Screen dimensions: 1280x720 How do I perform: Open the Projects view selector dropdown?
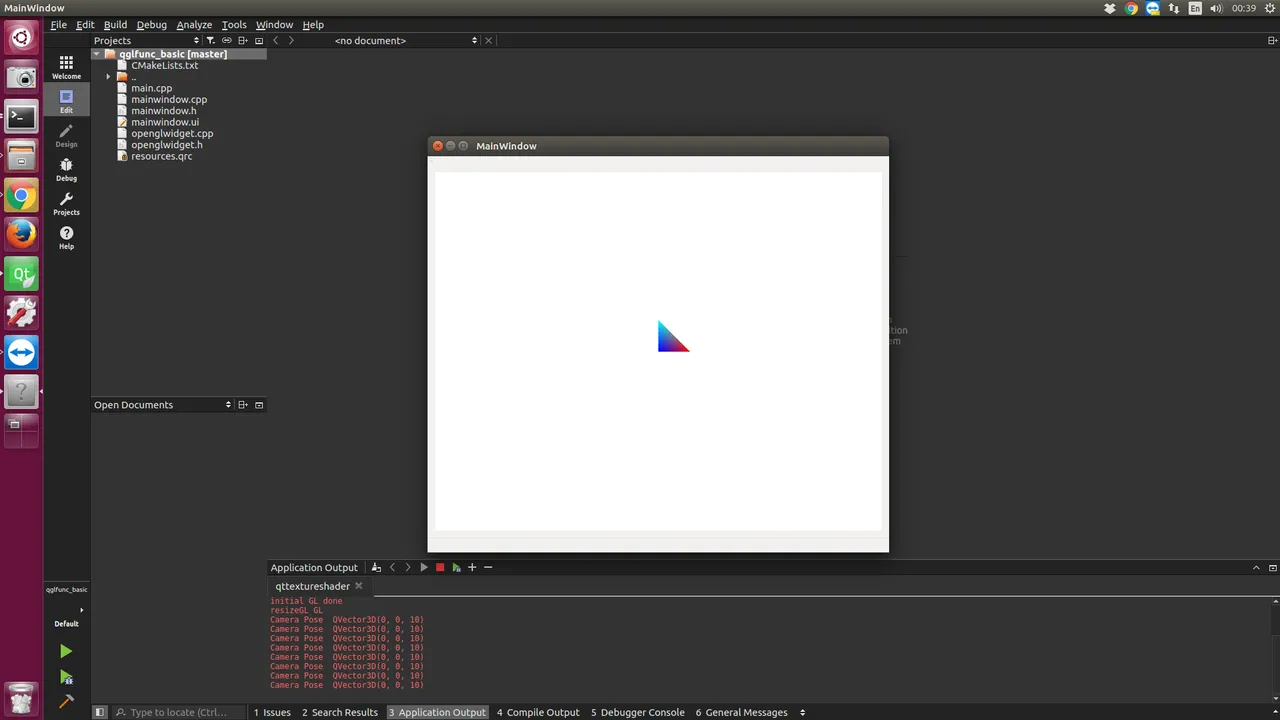click(147, 41)
